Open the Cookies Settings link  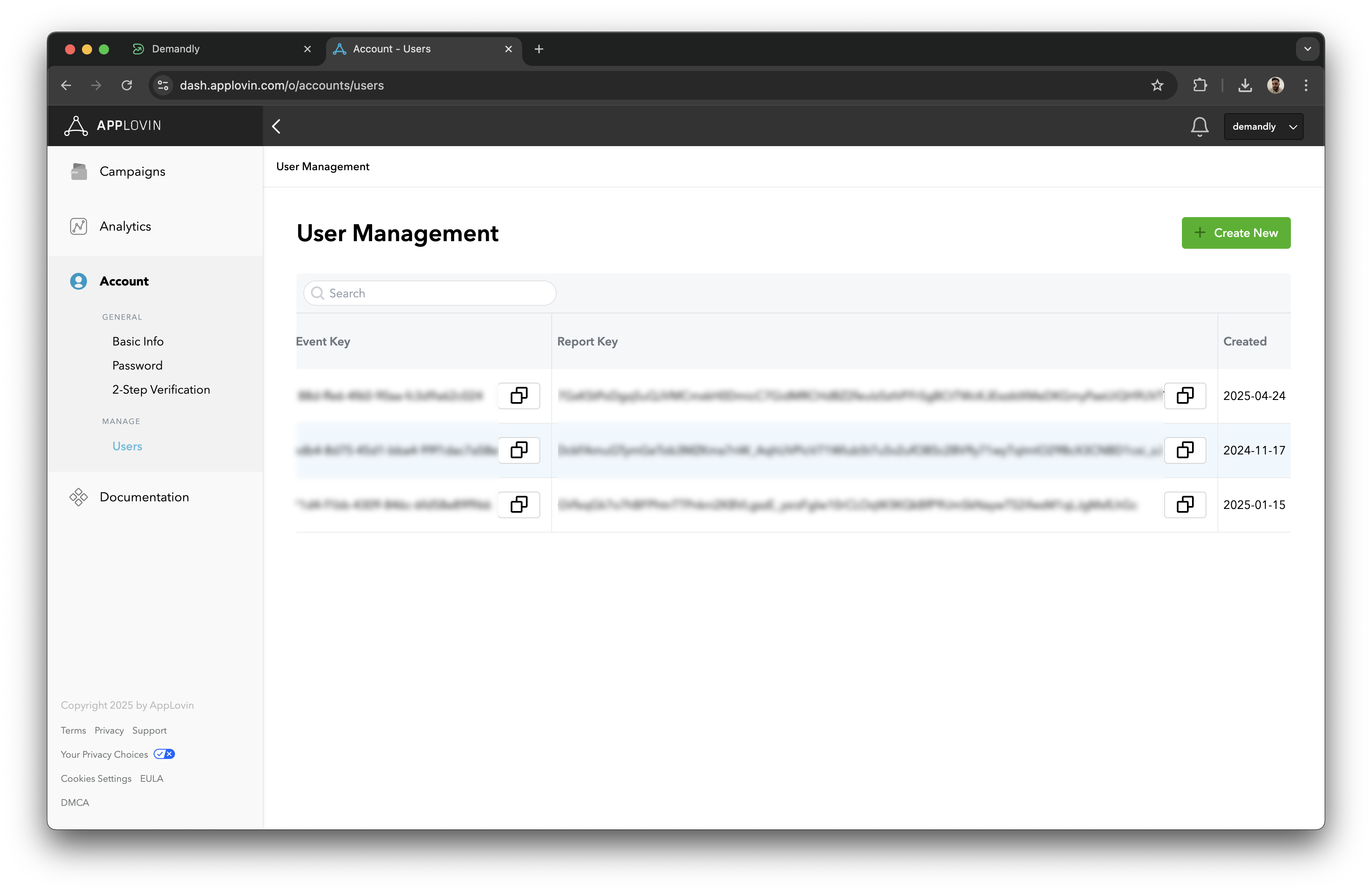[x=96, y=778]
